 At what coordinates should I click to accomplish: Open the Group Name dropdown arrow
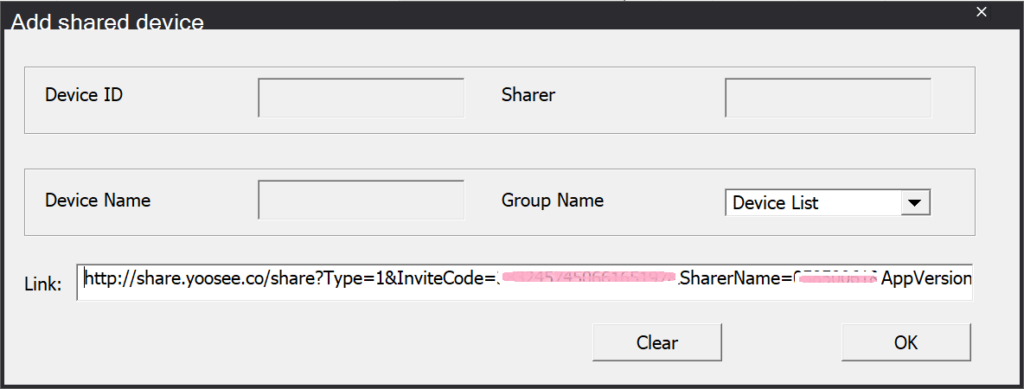(x=915, y=203)
